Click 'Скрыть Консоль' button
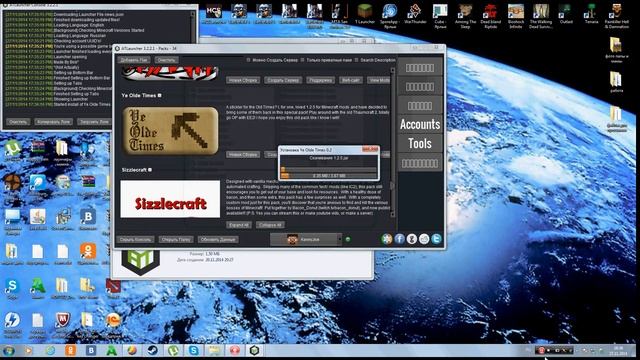The image size is (640, 360). pos(136,240)
